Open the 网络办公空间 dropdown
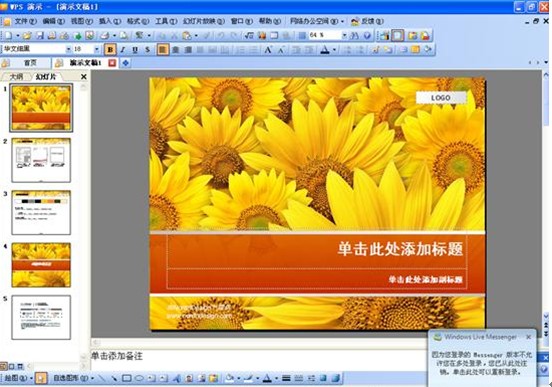This screenshot has height=387, width=552. (316, 21)
